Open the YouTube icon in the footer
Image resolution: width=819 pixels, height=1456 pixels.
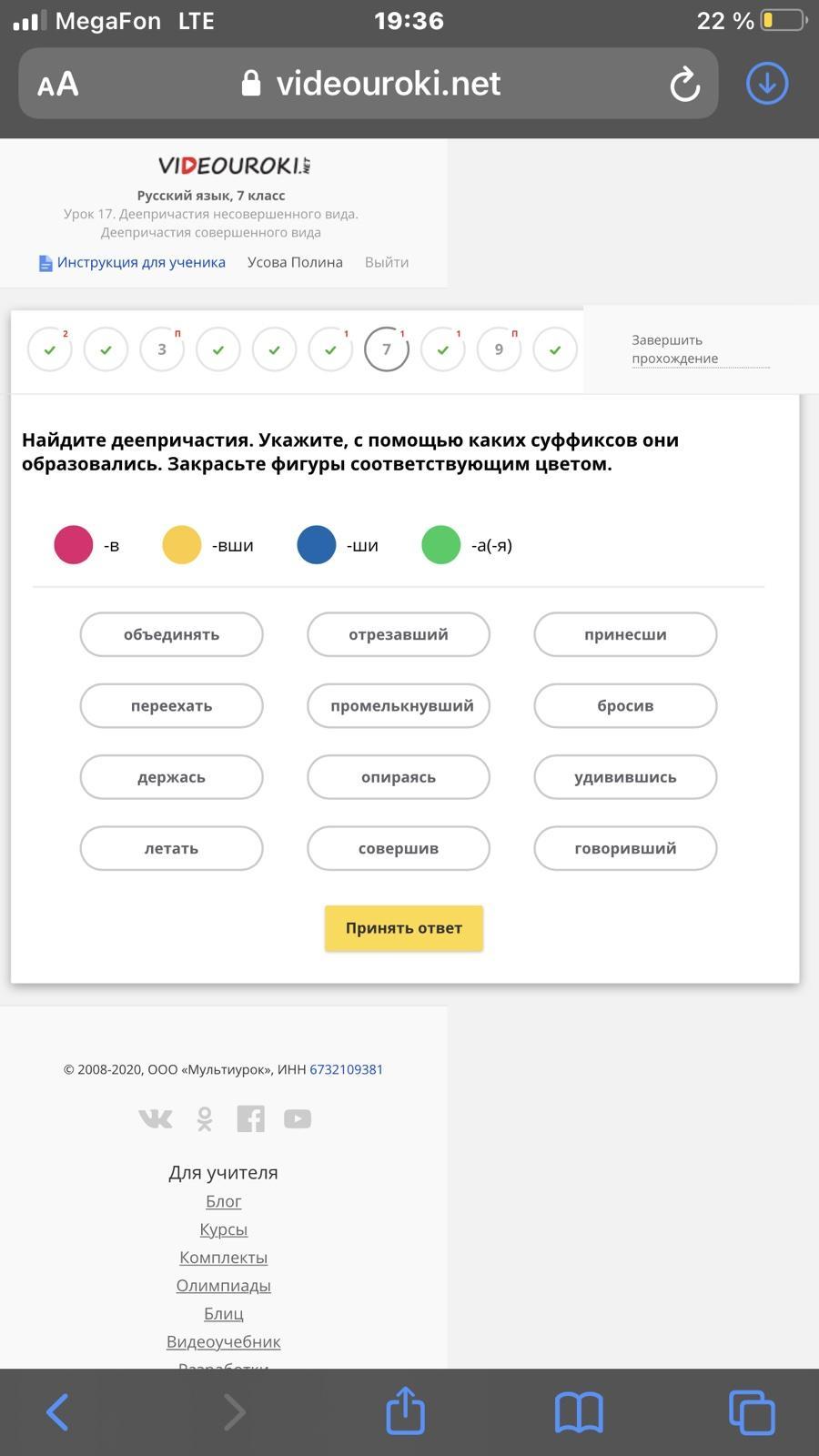(298, 1118)
